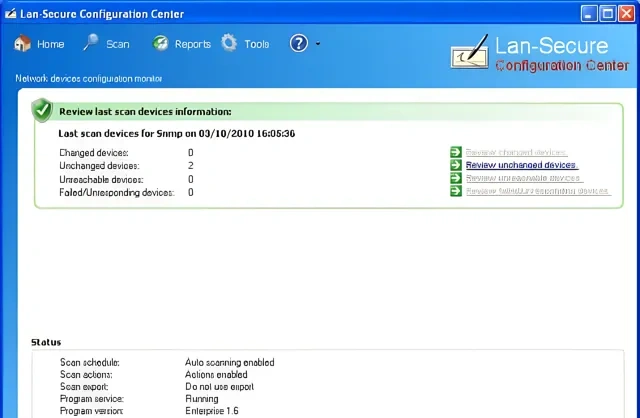640x418 pixels.
Task: Click the Lan-Secure logo notepad icon
Action: 470,53
